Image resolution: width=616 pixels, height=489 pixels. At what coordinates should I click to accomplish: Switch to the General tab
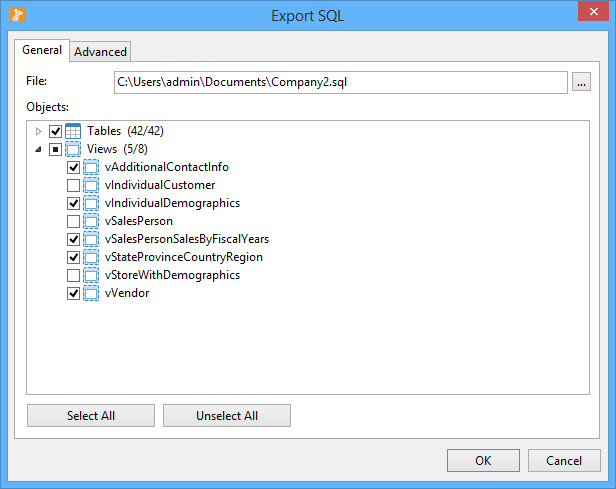pyautogui.click(x=42, y=50)
